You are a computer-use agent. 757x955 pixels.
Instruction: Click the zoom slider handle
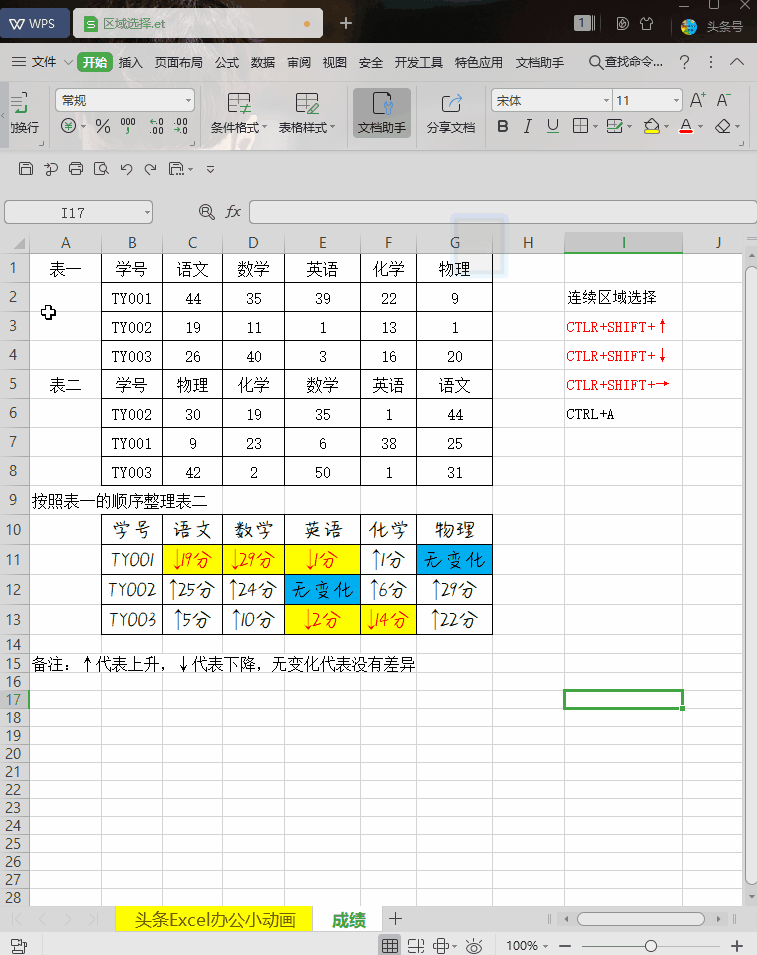tap(650, 945)
